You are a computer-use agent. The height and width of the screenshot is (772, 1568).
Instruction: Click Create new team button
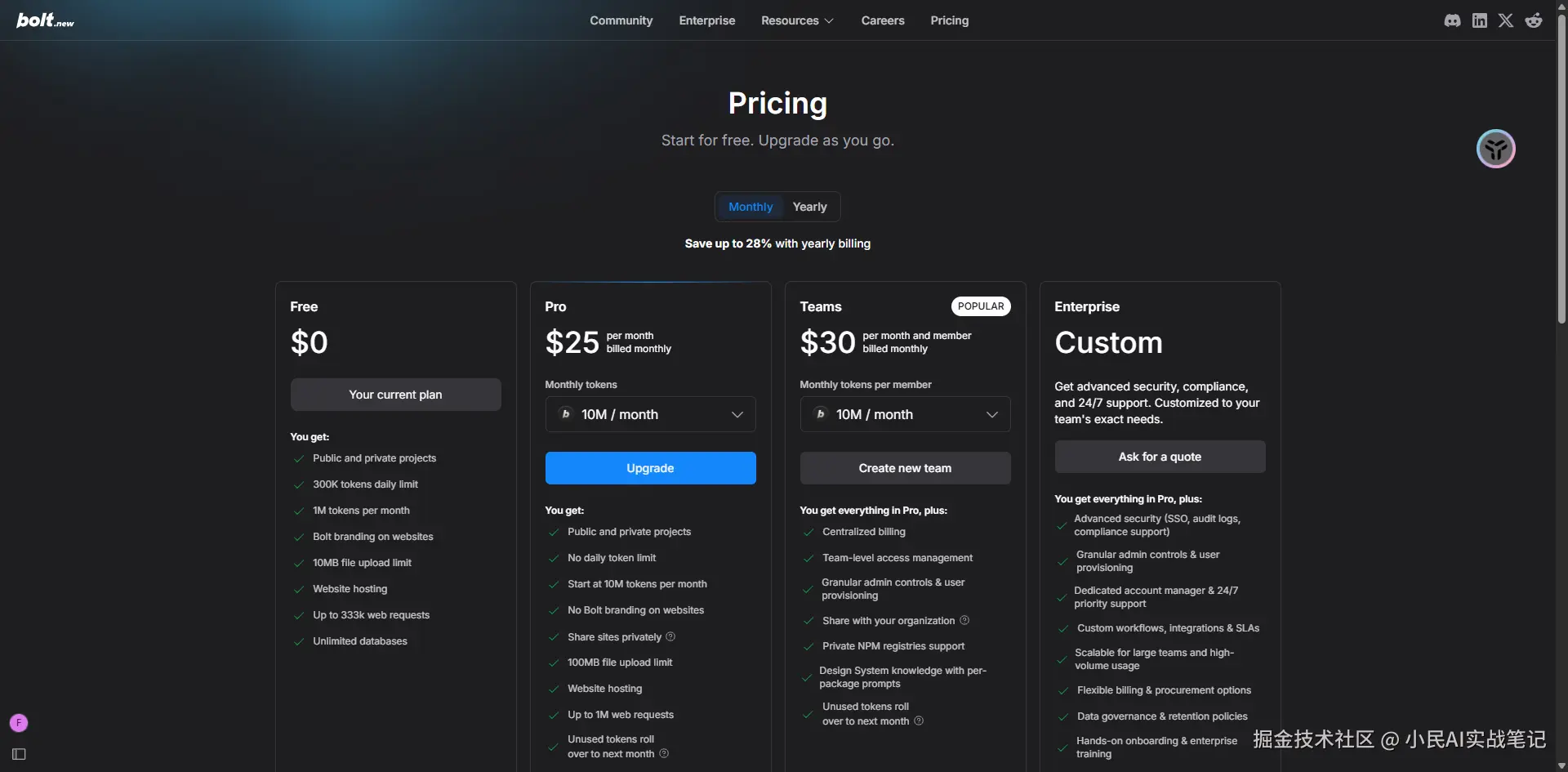905,468
